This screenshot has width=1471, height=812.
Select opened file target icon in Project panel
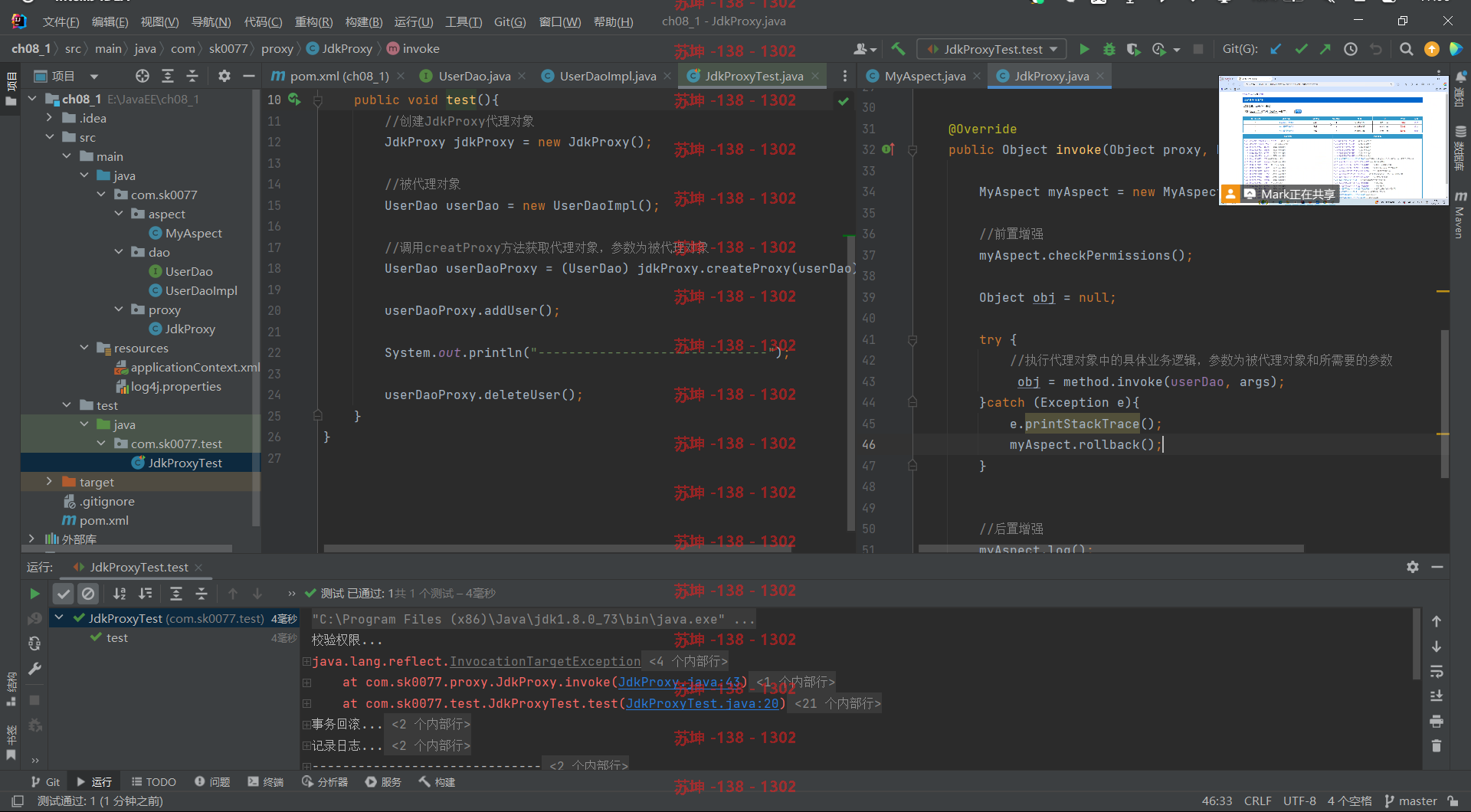143,76
